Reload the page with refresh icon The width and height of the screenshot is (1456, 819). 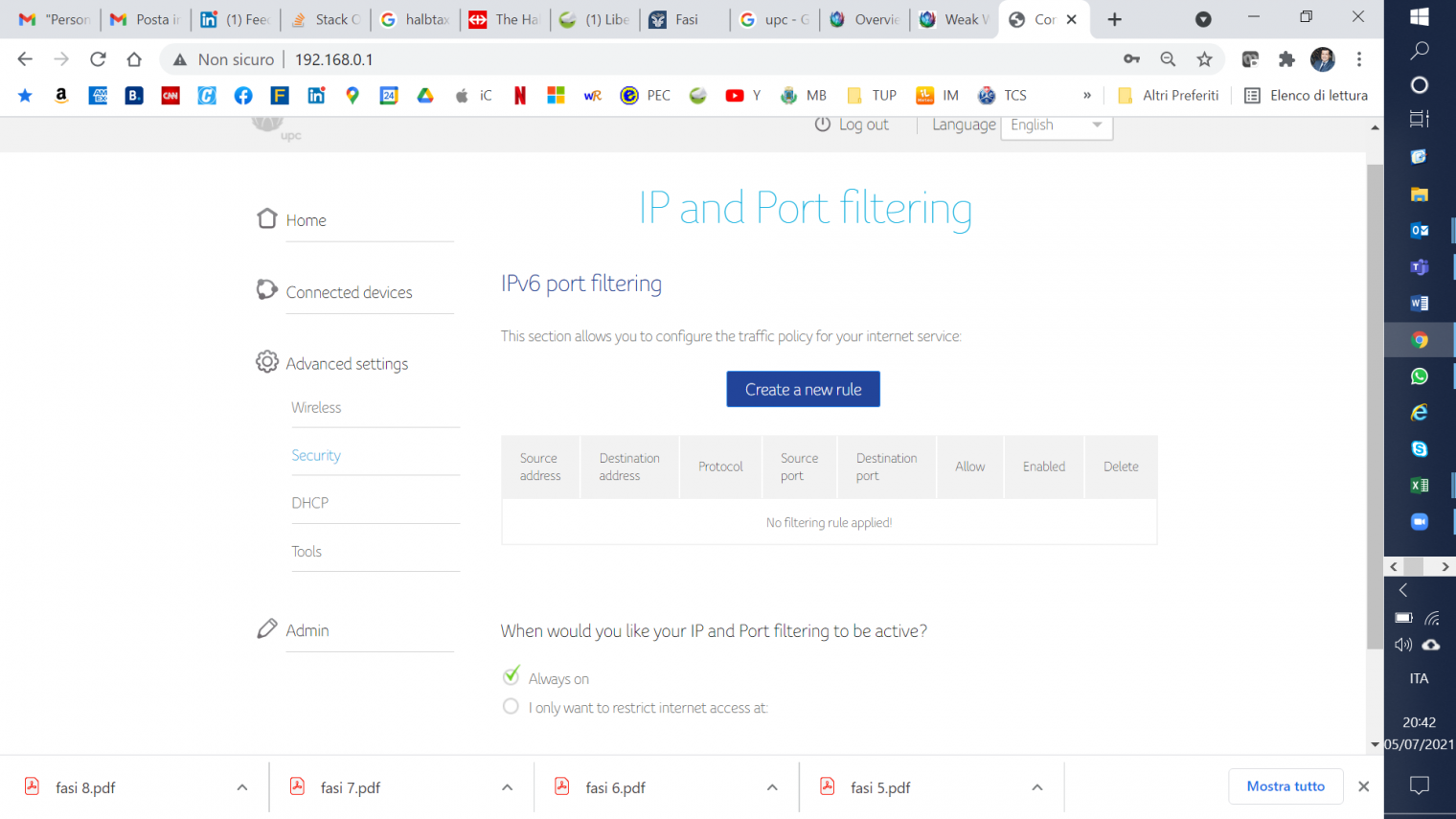98,59
